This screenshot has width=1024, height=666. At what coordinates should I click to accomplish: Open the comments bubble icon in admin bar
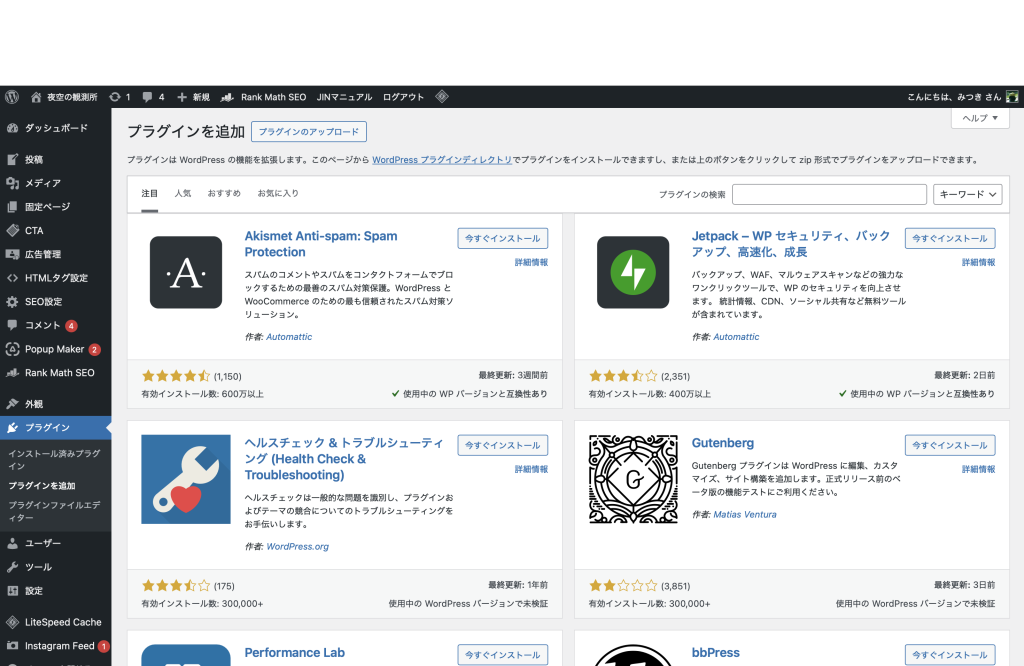point(148,97)
